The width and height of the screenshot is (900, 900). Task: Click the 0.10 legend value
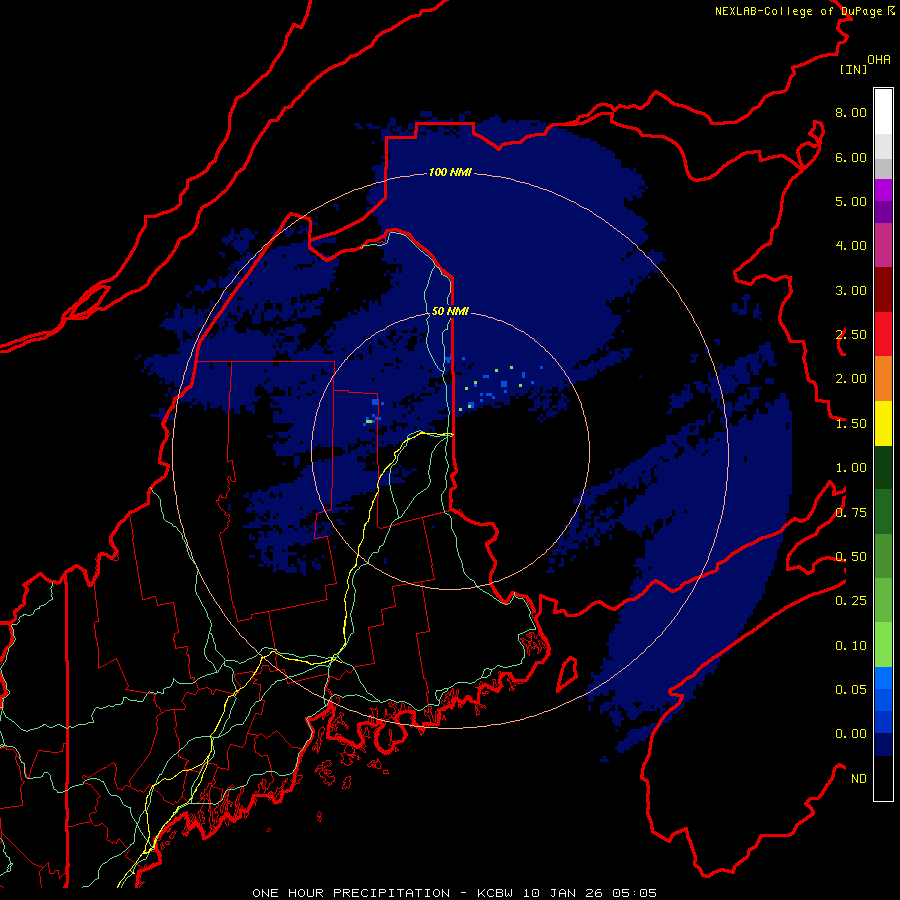click(x=851, y=646)
